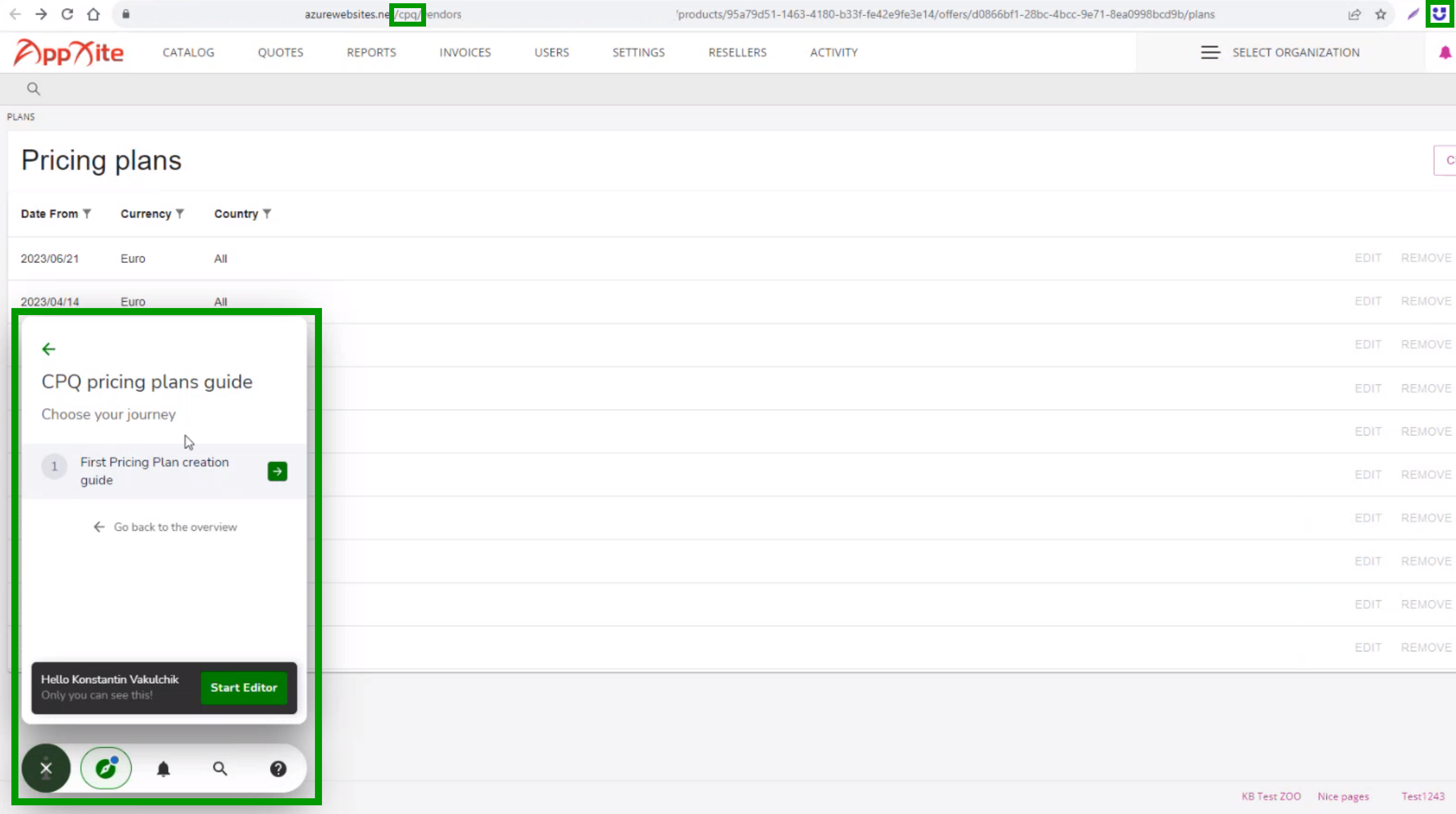Click the AppXite logo
This screenshot has width=1456, height=814.
click(68, 53)
